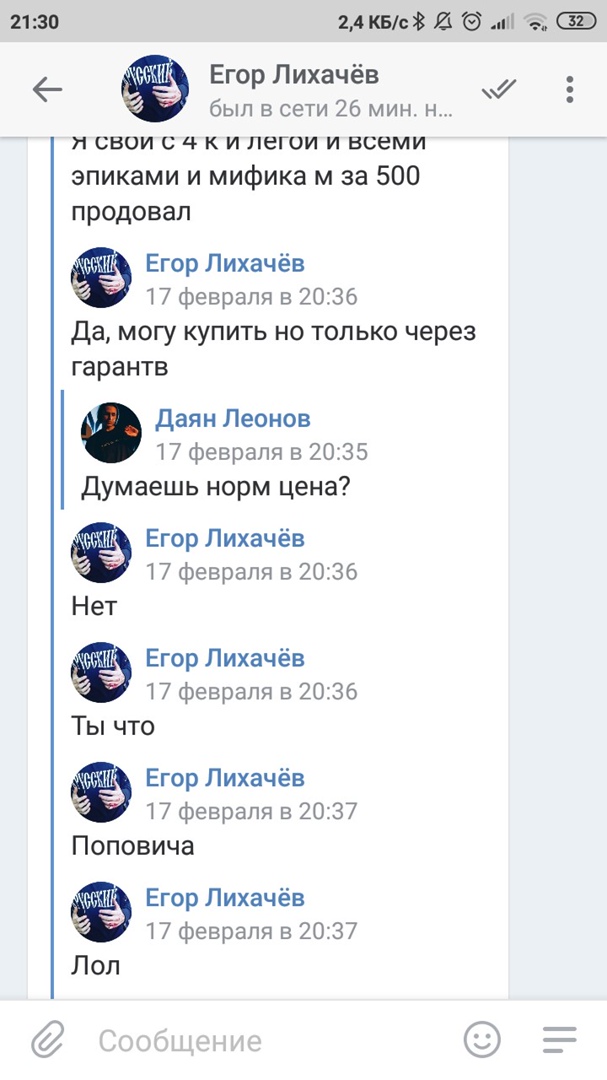Tap the double checkmark icon
The height and width of the screenshot is (1080, 607).
click(x=498, y=90)
